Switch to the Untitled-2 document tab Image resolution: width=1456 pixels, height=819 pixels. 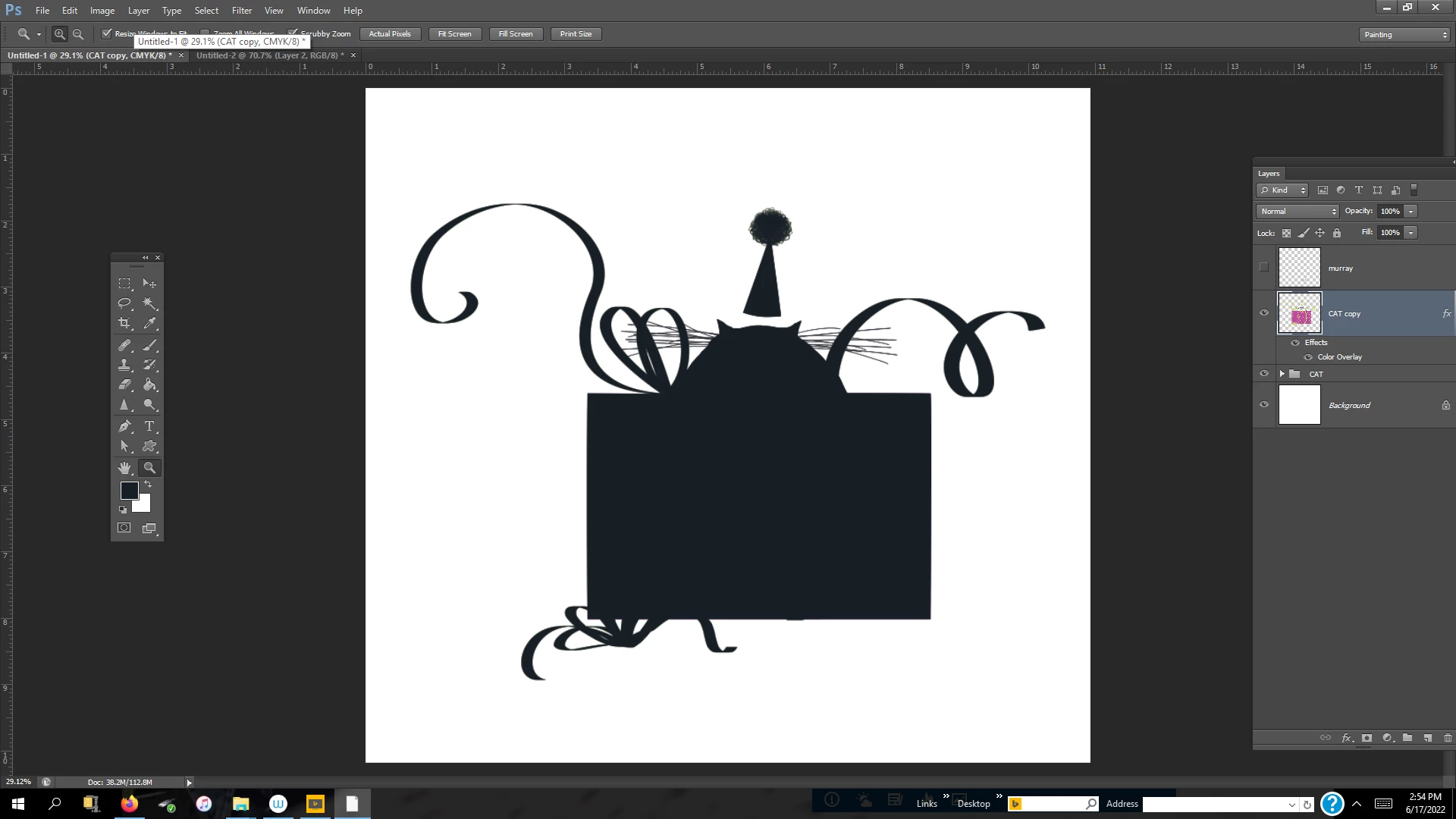[269, 55]
